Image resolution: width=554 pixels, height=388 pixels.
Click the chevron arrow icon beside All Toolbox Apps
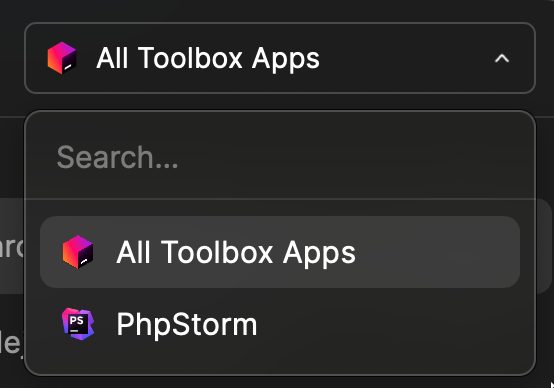[502, 58]
